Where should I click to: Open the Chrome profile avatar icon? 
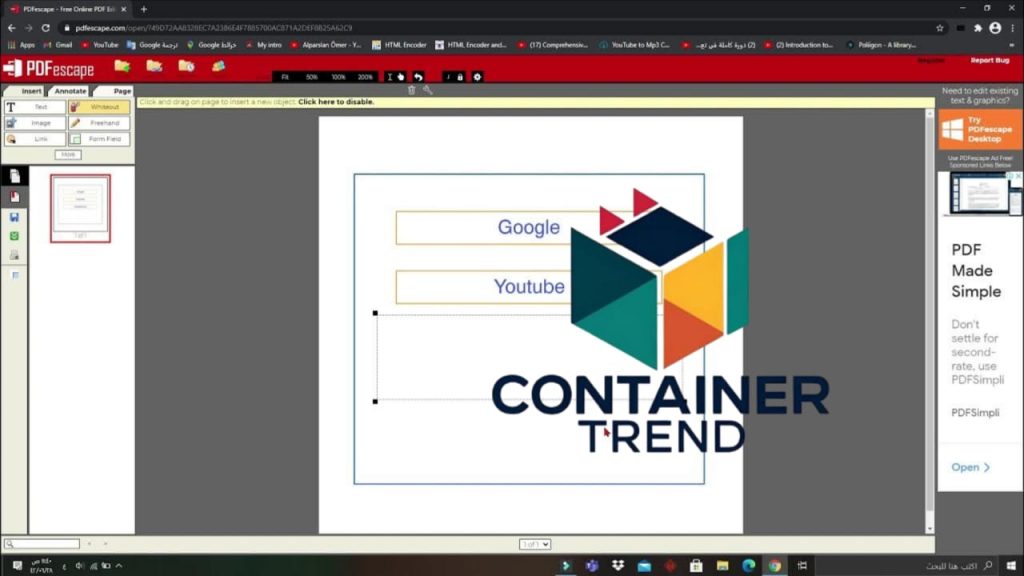(995, 28)
